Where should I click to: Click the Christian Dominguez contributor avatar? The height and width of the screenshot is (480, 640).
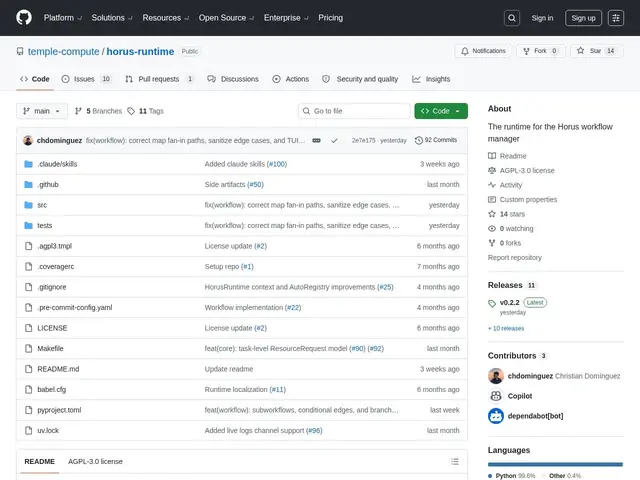[x=496, y=376]
